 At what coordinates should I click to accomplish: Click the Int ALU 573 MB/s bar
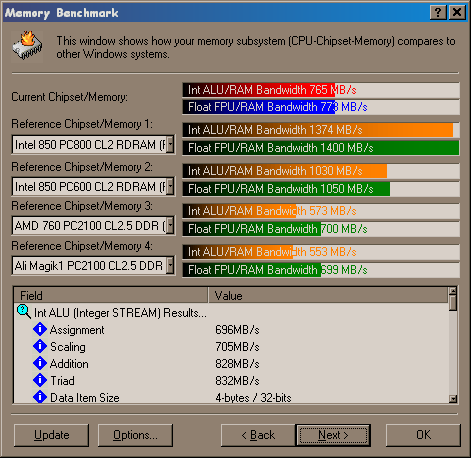321,211
